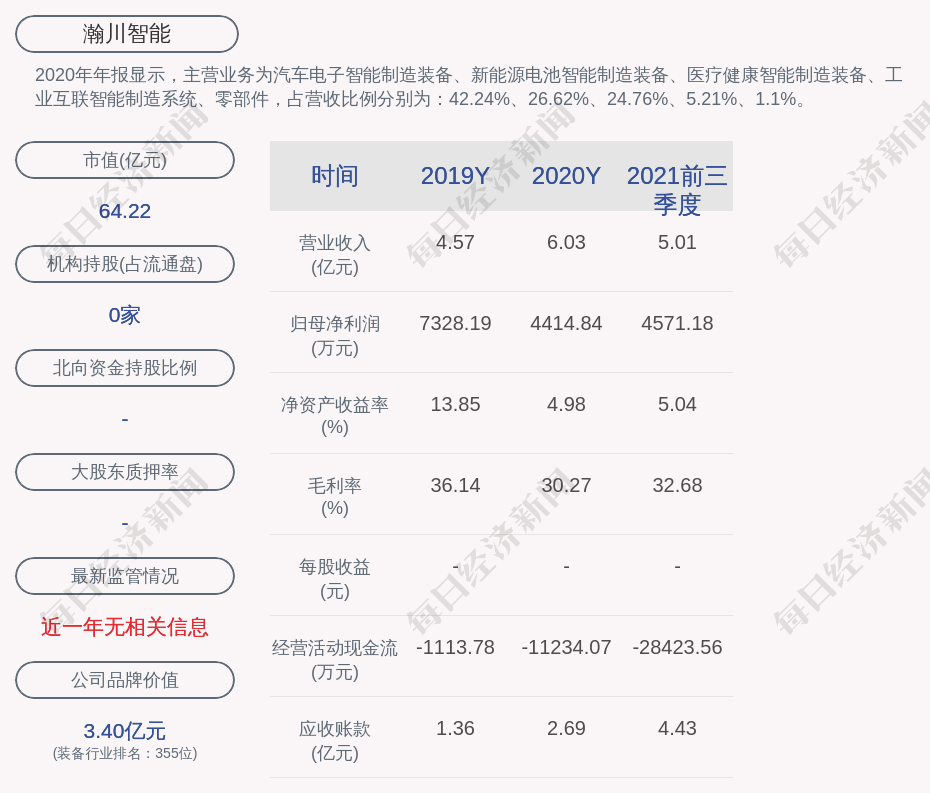
Task: Select the 2021前三季度 column header
Action: pos(677,190)
